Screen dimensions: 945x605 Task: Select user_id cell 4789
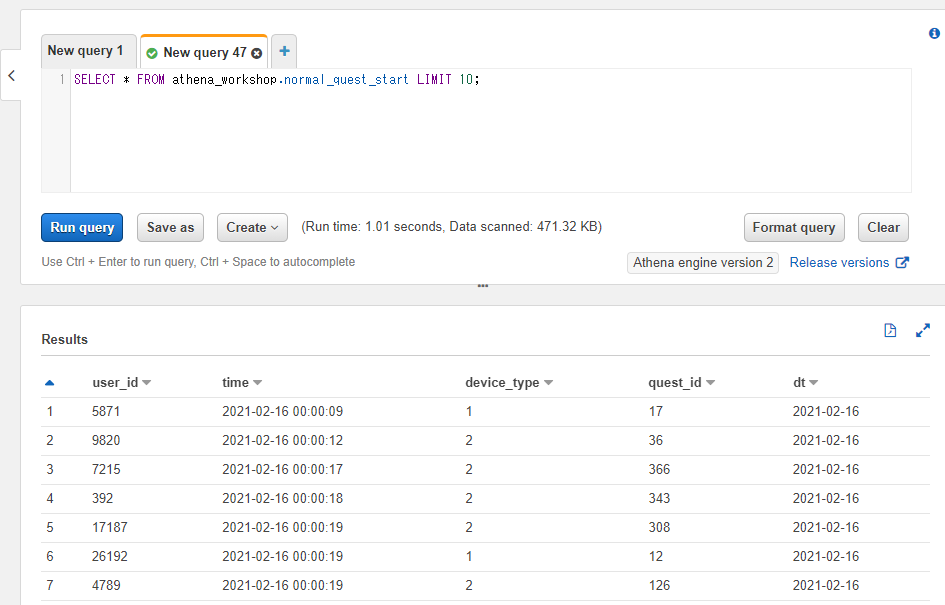point(106,585)
